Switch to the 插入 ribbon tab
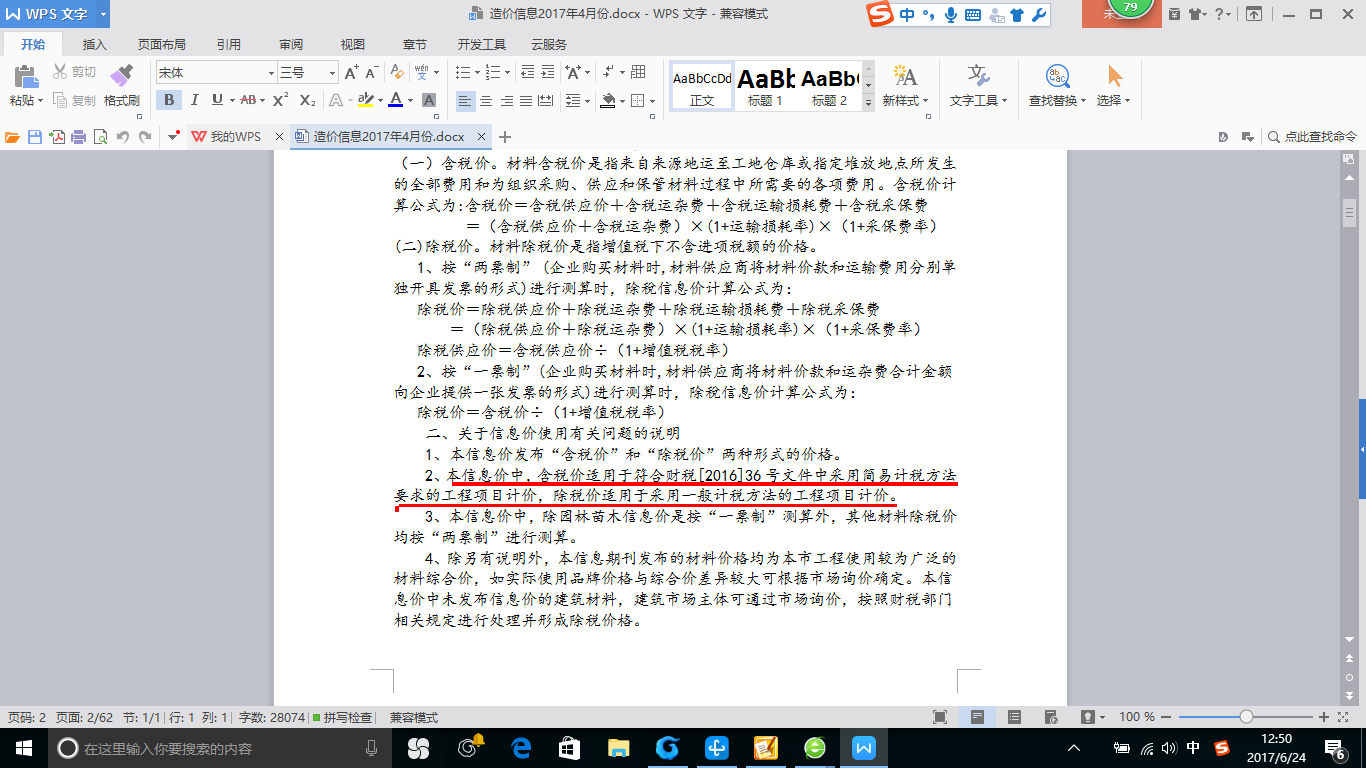Screen dimensions: 1366x768 95,44
